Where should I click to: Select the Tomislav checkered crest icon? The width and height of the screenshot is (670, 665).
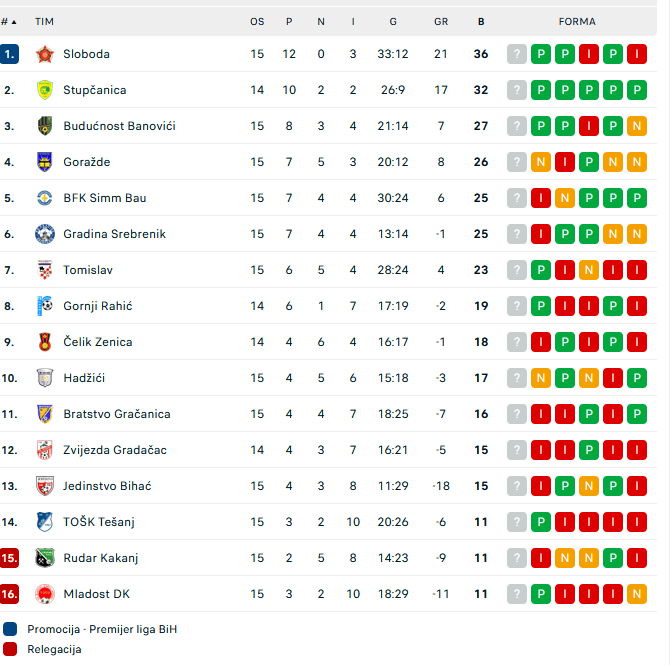(45, 270)
